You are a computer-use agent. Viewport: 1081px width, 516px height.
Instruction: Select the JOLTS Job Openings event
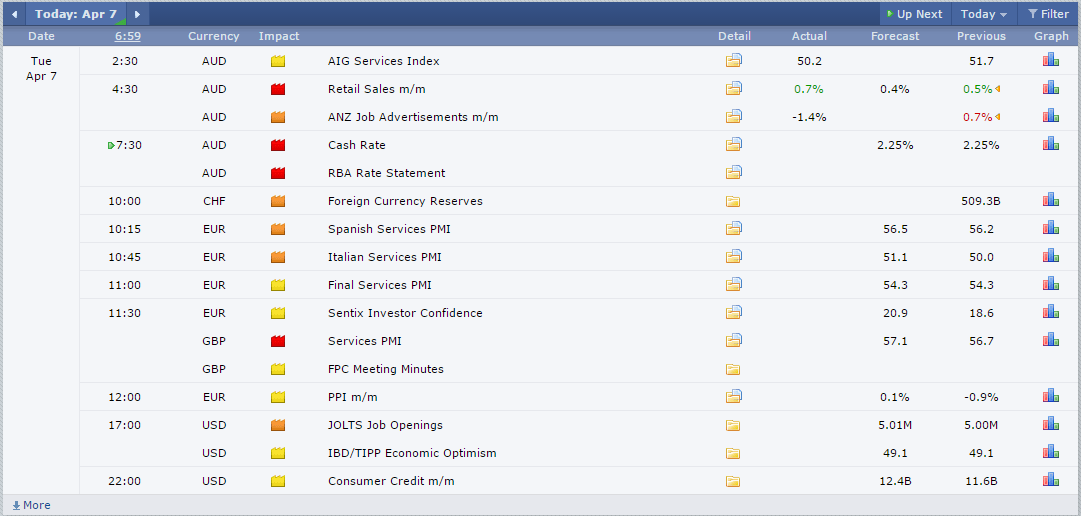point(385,425)
